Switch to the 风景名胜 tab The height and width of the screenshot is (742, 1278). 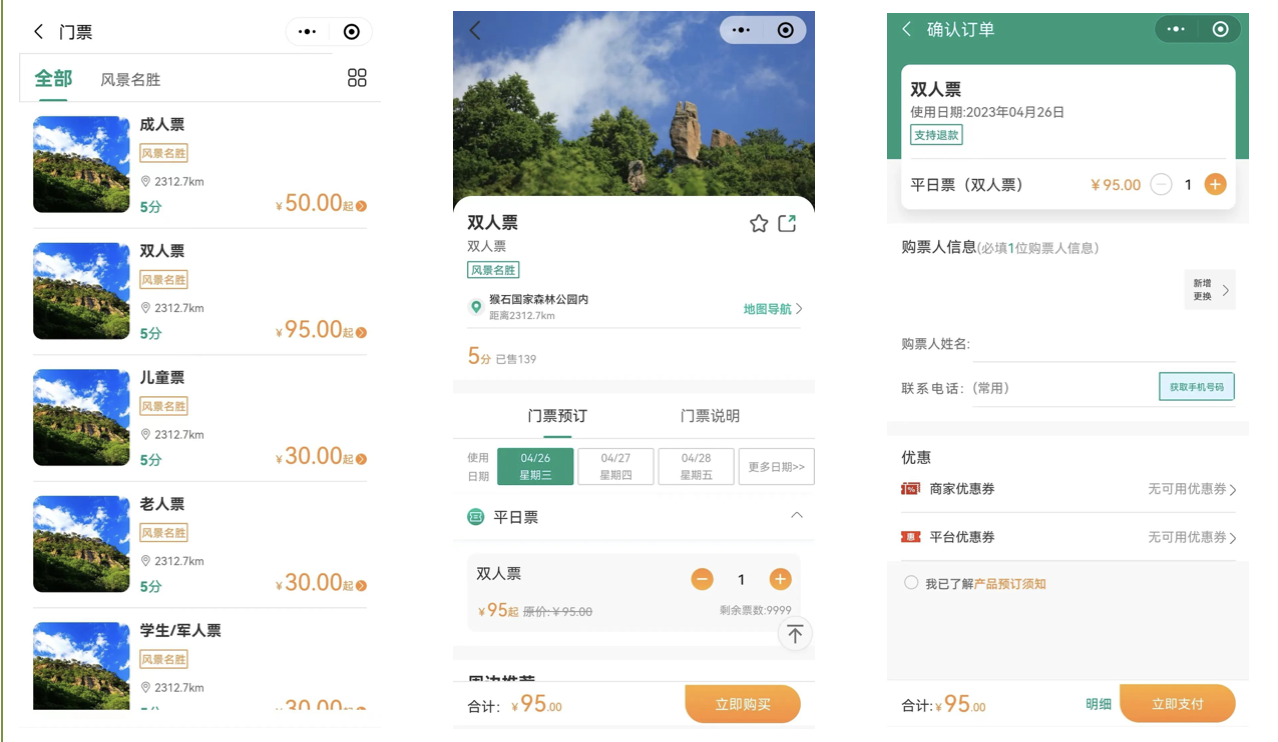pyautogui.click(x=130, y=79)
